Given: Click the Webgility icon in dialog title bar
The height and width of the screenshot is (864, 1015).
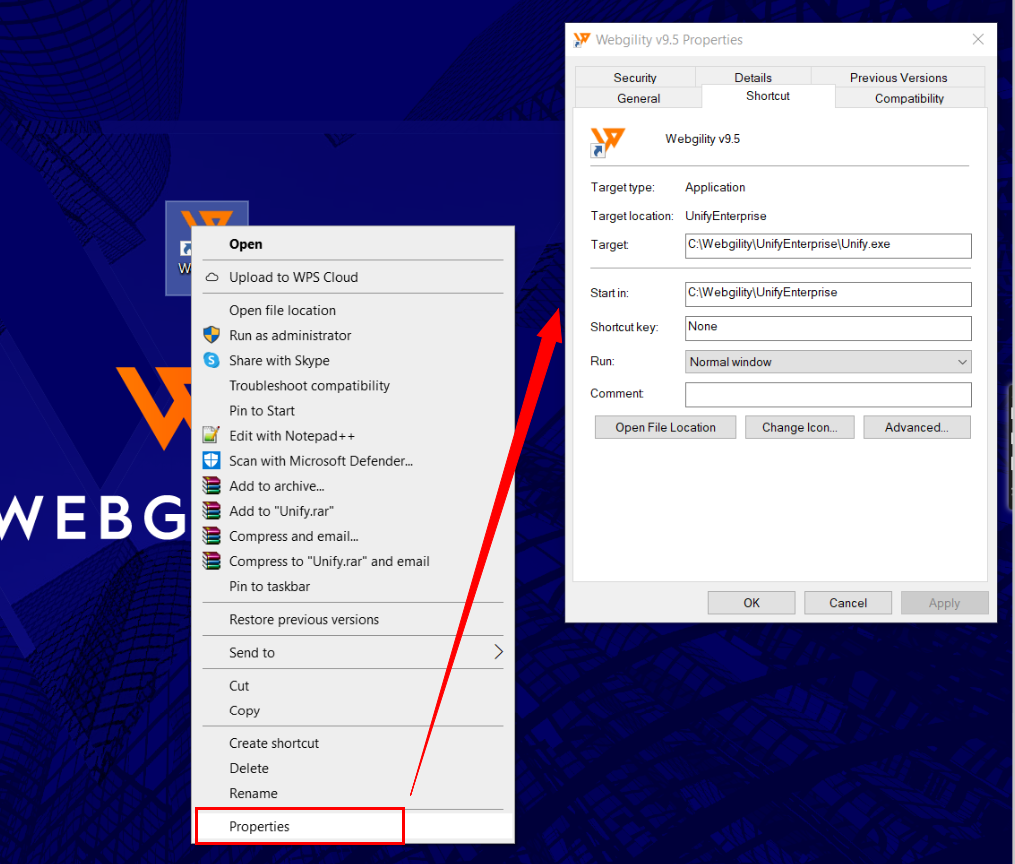Looking at the screenshot, I should click(581, 40).
